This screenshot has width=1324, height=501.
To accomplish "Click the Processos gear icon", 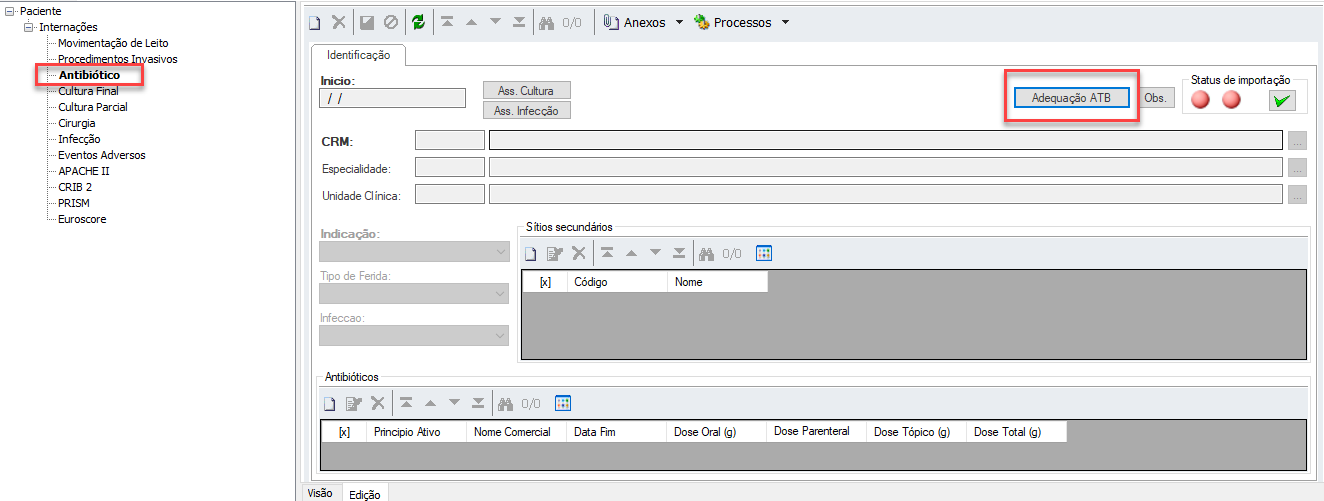I will [x=701, y=22].
